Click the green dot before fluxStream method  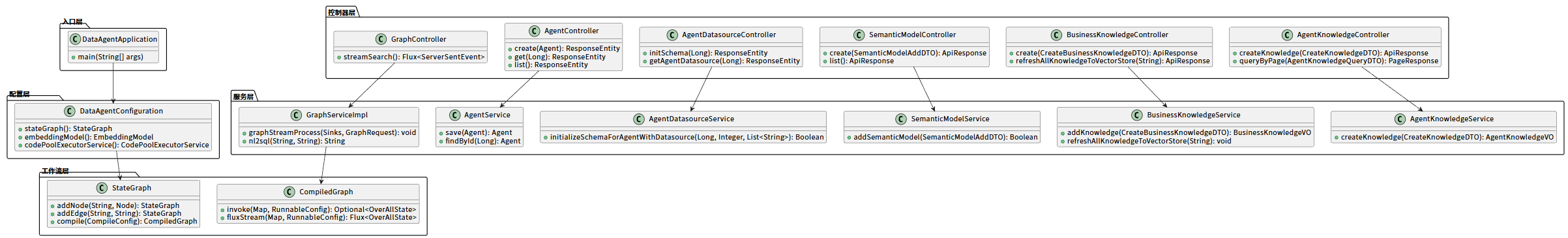tap(222, 218)
